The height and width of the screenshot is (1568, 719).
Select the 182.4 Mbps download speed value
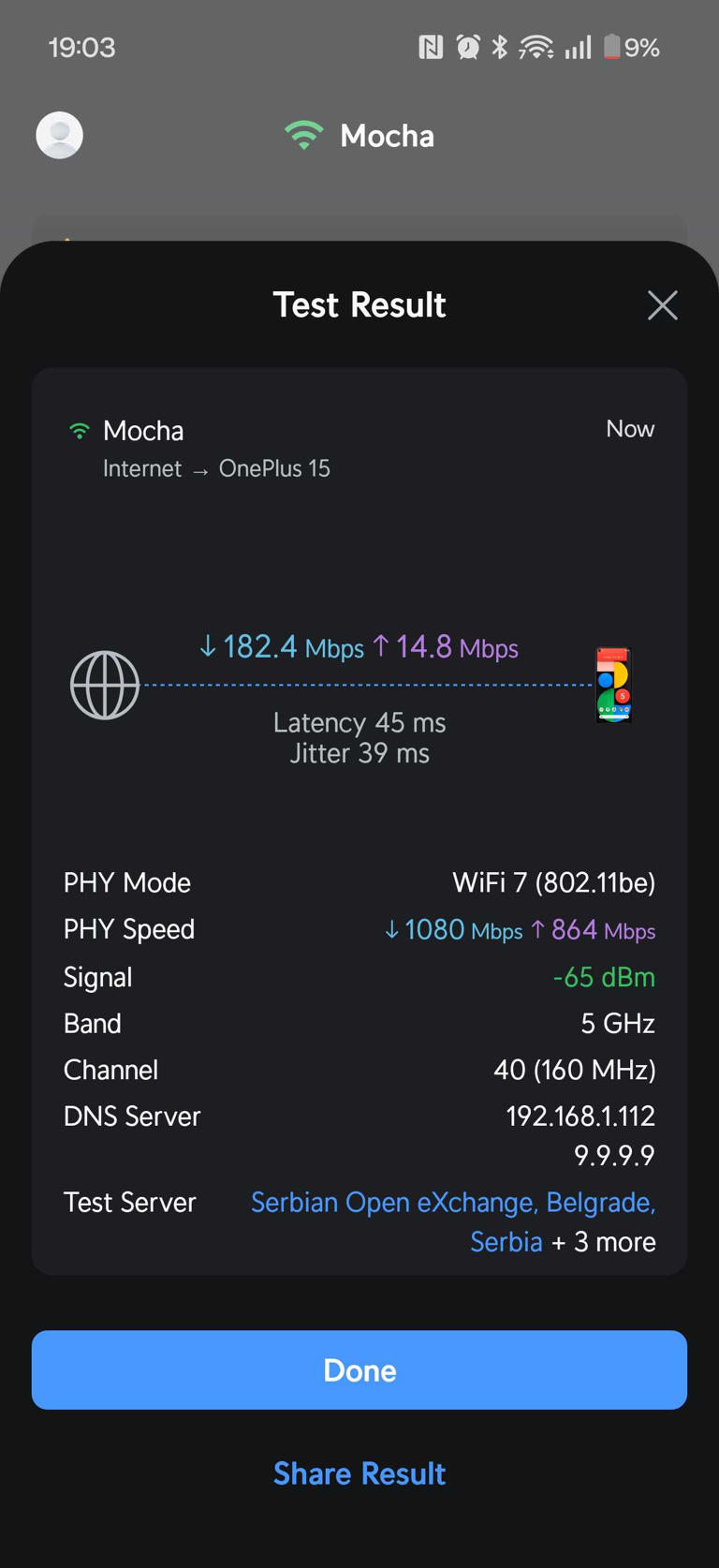282,646
